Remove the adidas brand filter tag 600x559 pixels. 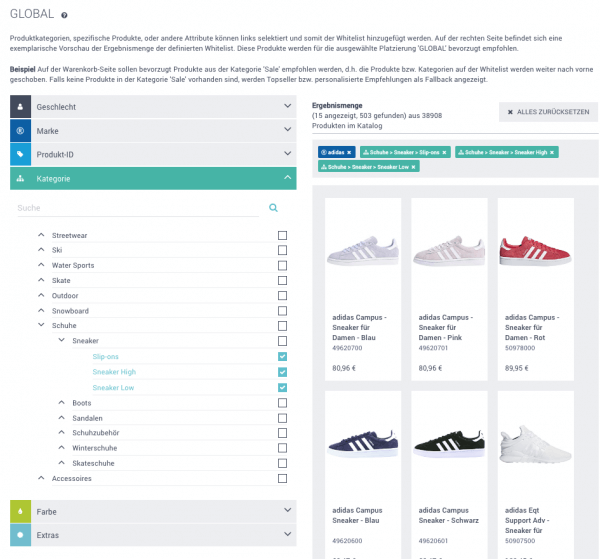[349, 152]
